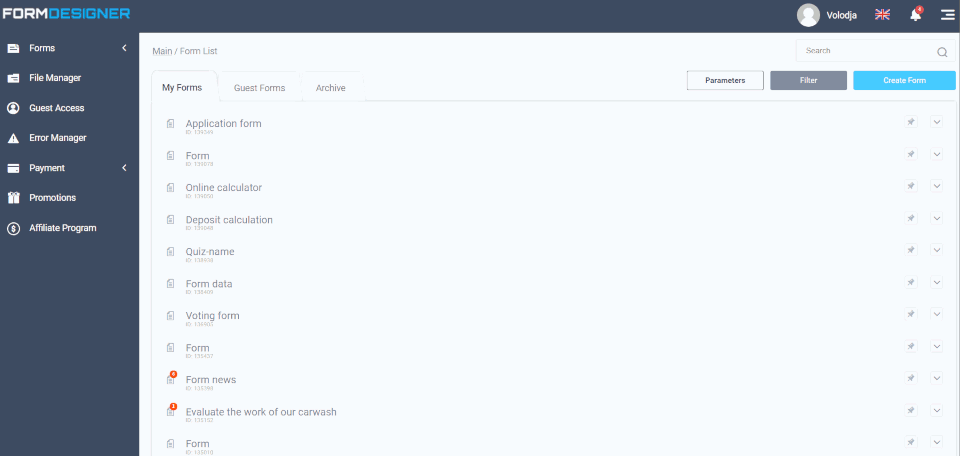Pin the Quiz-name form
This screenshot has height=456, width=960.
[911, 250]
